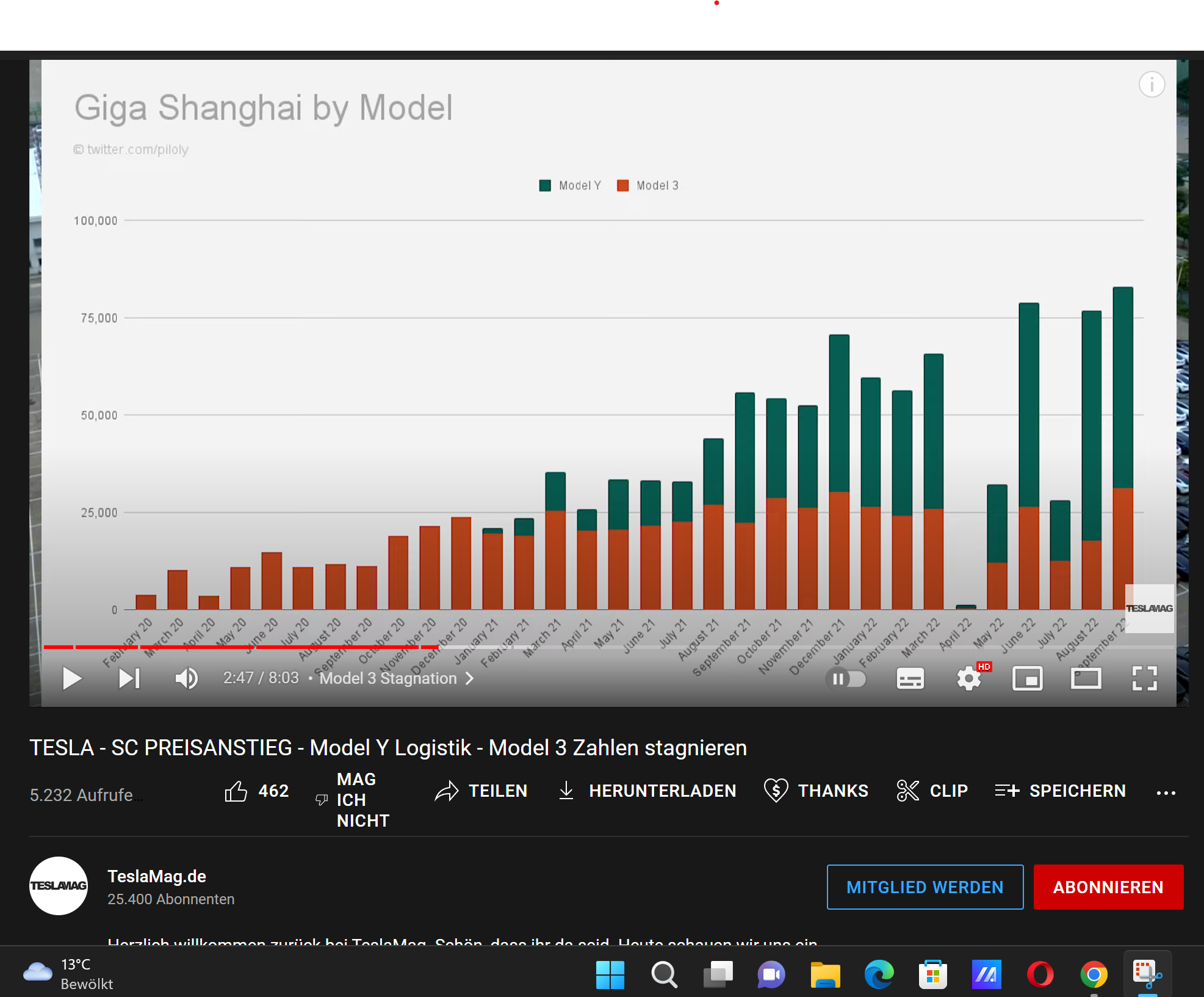
Task: Click Herunterladen to download video
Action: click(x=647, y=791)
